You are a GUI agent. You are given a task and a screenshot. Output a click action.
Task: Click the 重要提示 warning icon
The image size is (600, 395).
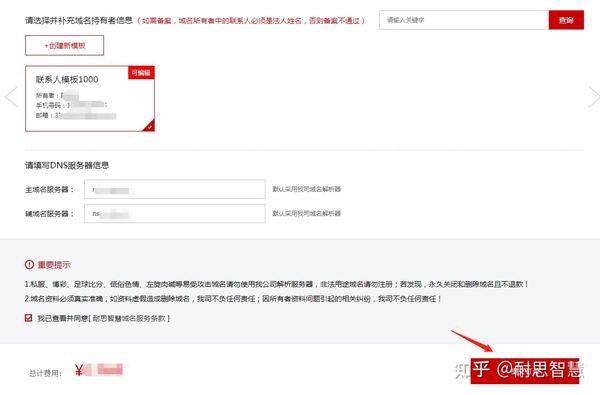(x=29, y=264)
